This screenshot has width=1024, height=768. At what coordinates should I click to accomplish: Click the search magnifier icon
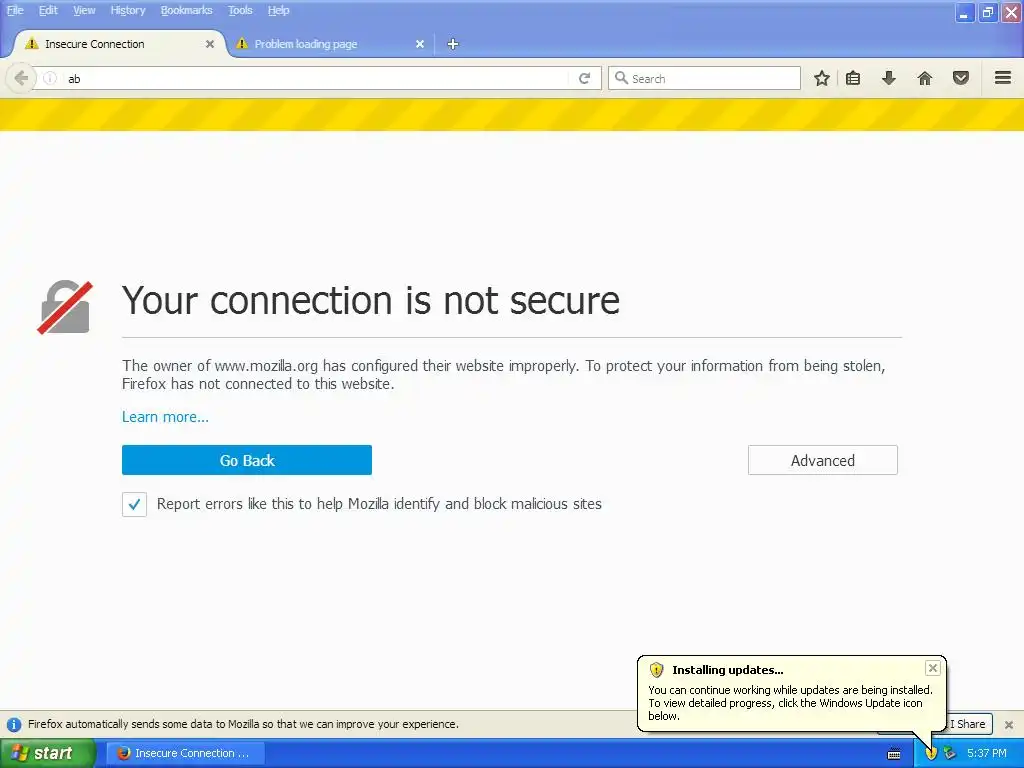pyautogui.click(x=621, y=78)
